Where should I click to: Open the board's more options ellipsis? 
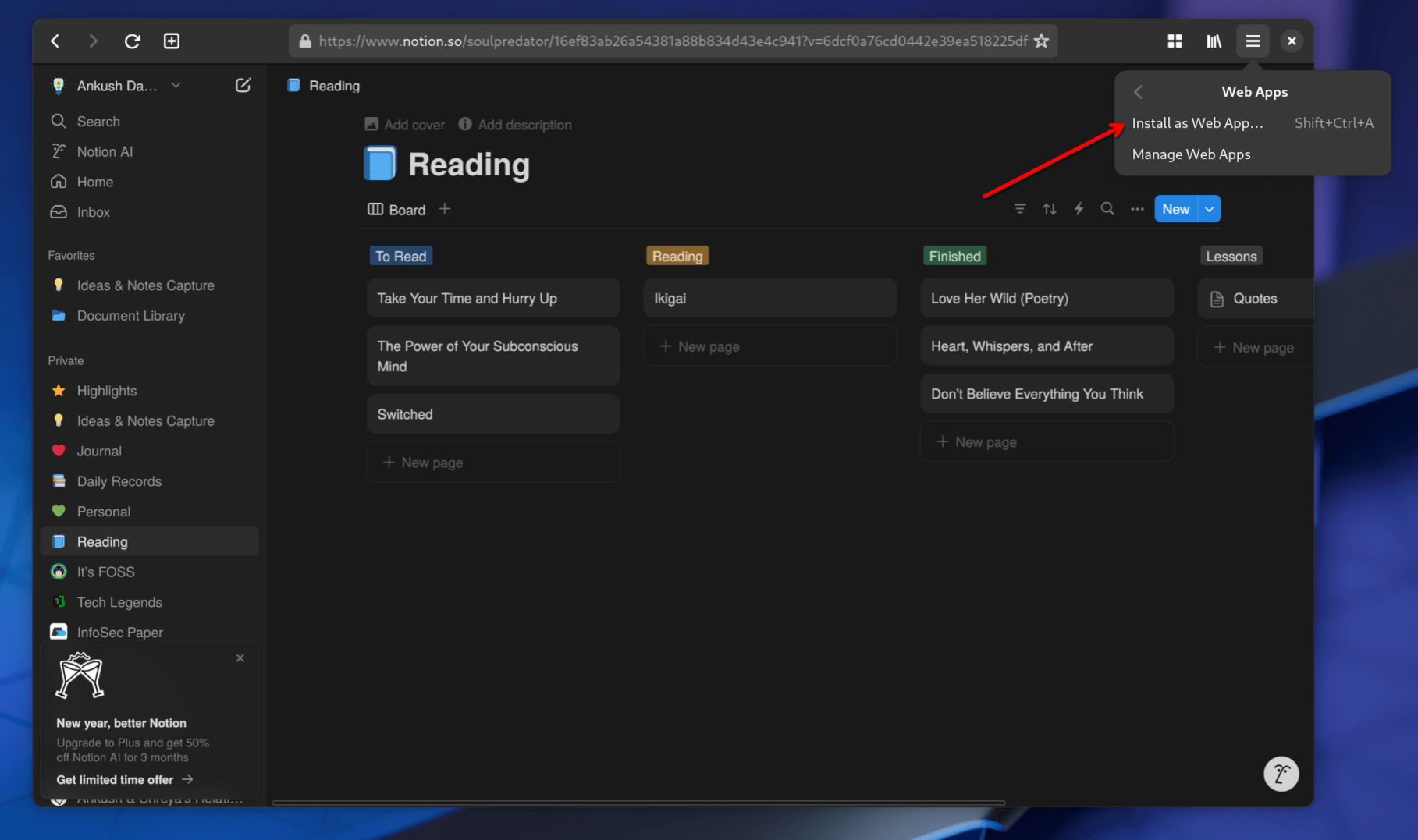pyautogui.click(x=1137, y=208)
